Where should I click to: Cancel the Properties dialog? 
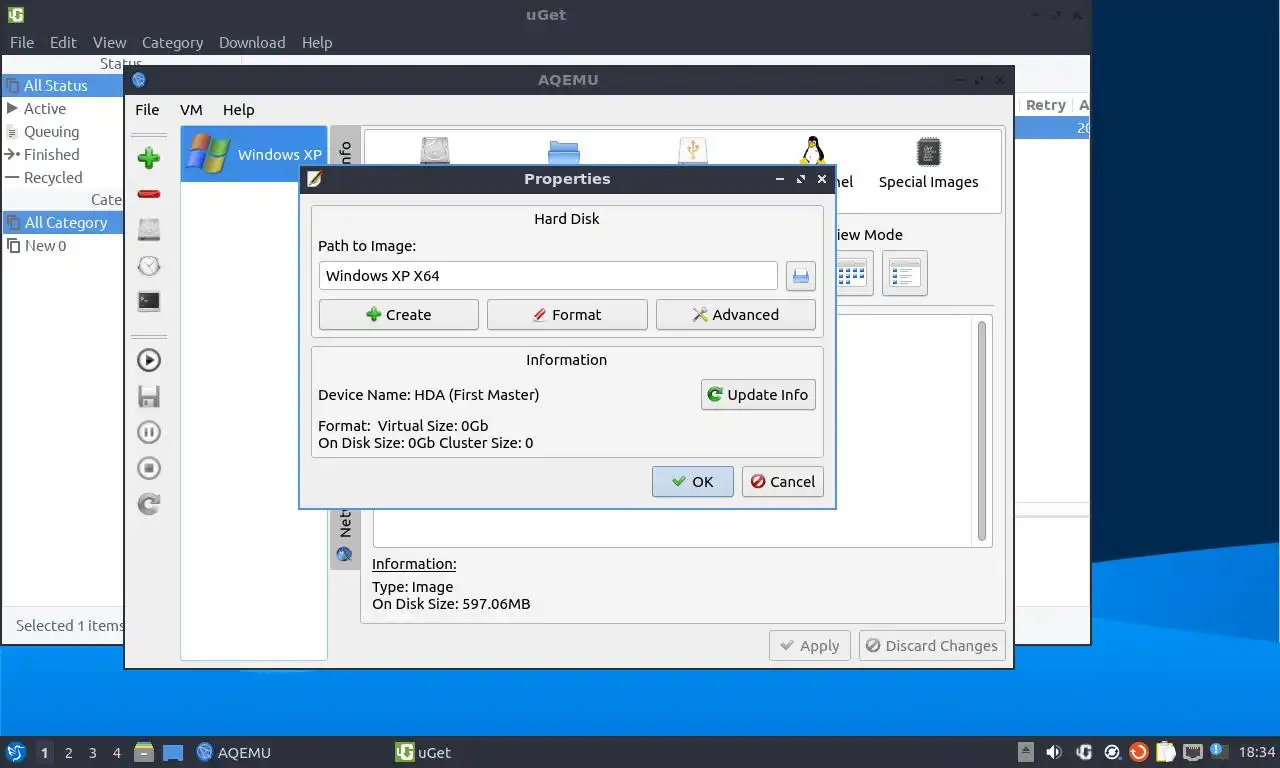[x=783, y=481]
